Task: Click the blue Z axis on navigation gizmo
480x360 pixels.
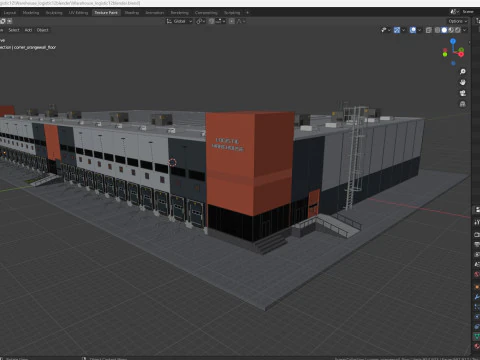Action: 453,41
